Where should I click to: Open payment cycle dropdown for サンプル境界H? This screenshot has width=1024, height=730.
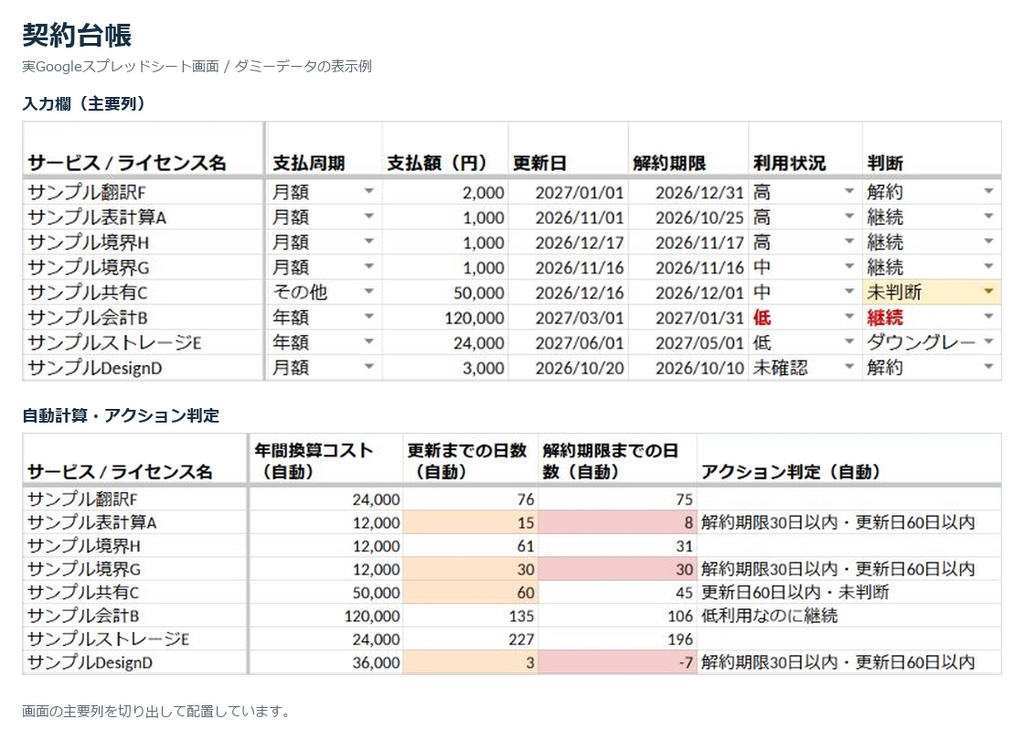(369, 242)
